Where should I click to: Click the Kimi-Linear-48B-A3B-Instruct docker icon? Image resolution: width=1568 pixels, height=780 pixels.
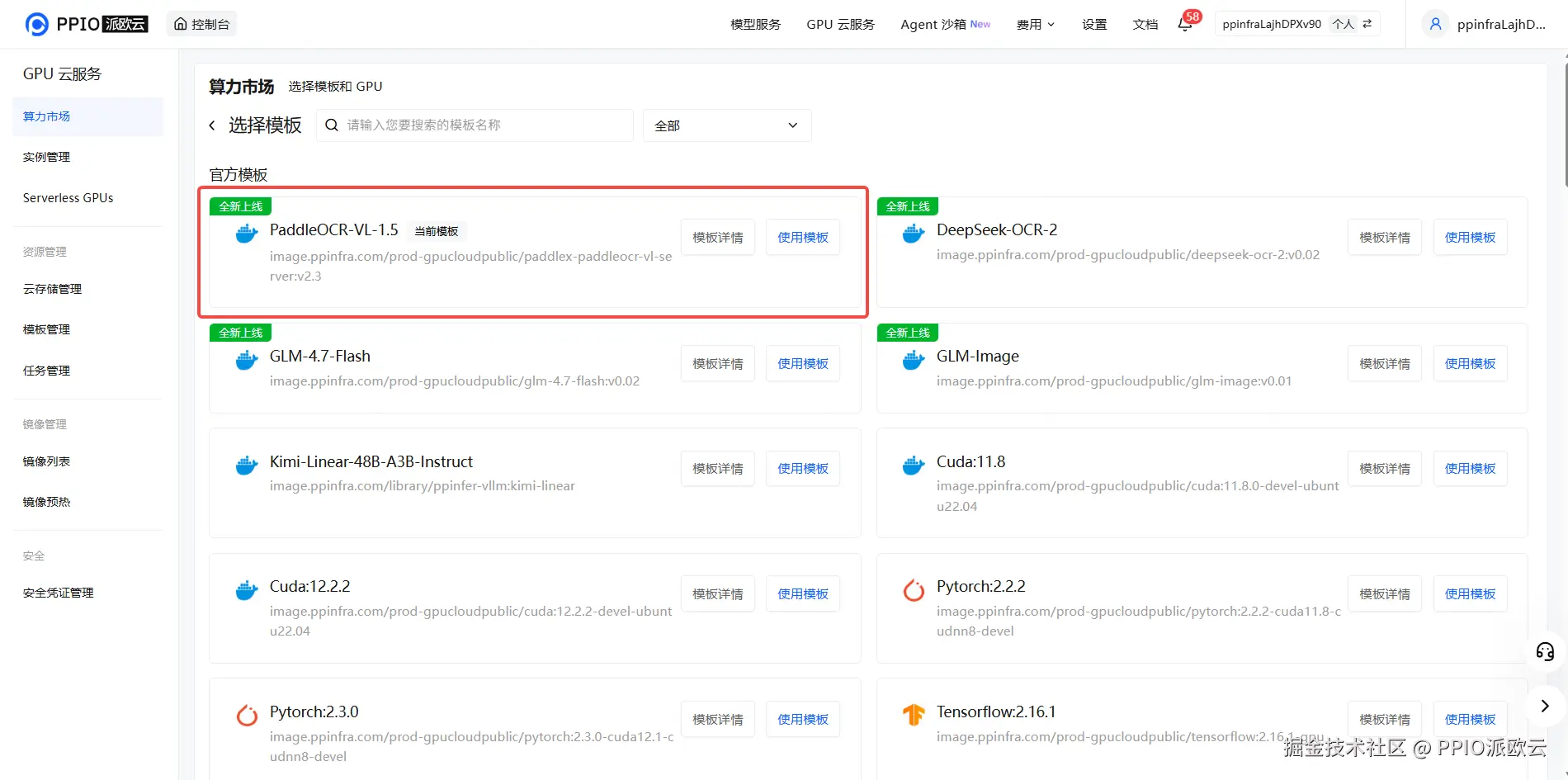click(x=247, y=466)
